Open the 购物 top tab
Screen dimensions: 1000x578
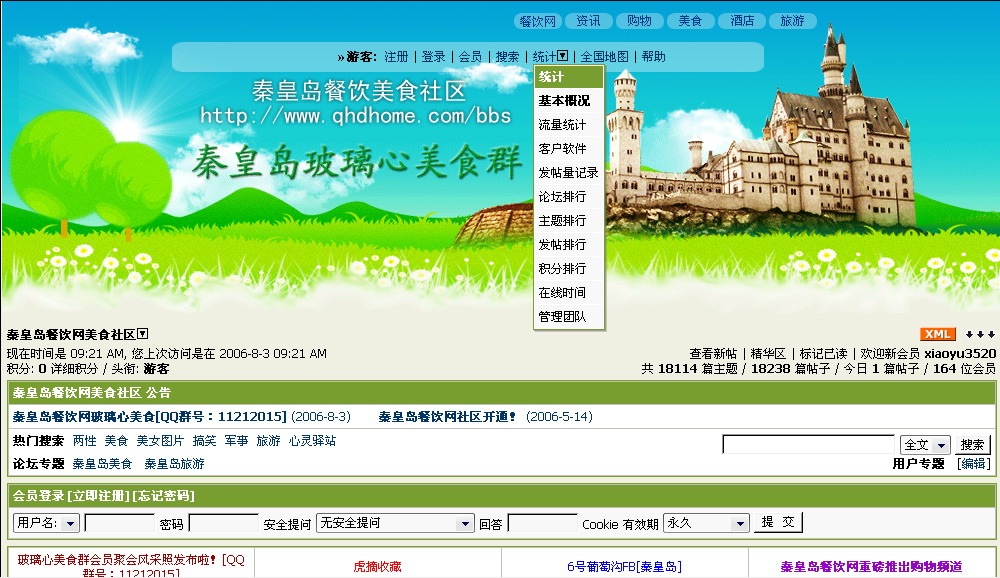tap(639, 21)
